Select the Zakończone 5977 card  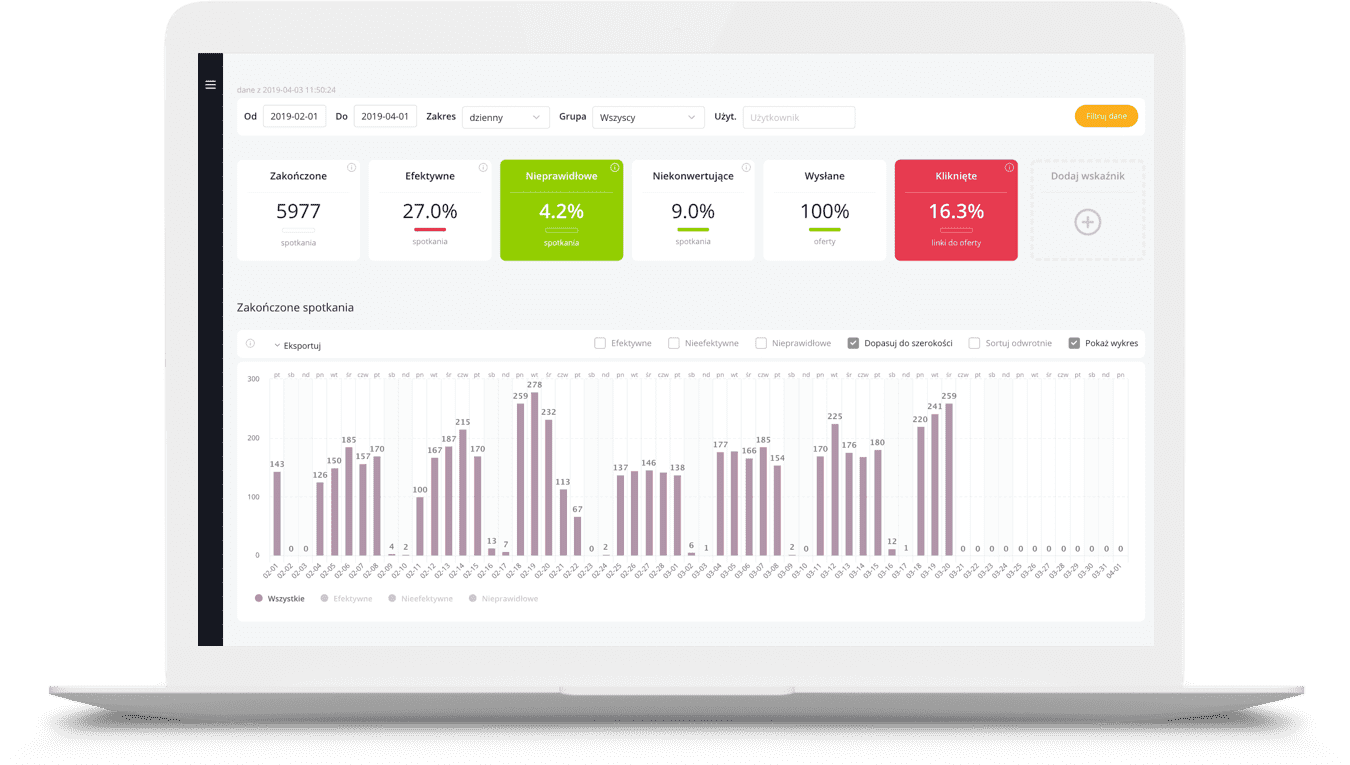tap(298, 210)
